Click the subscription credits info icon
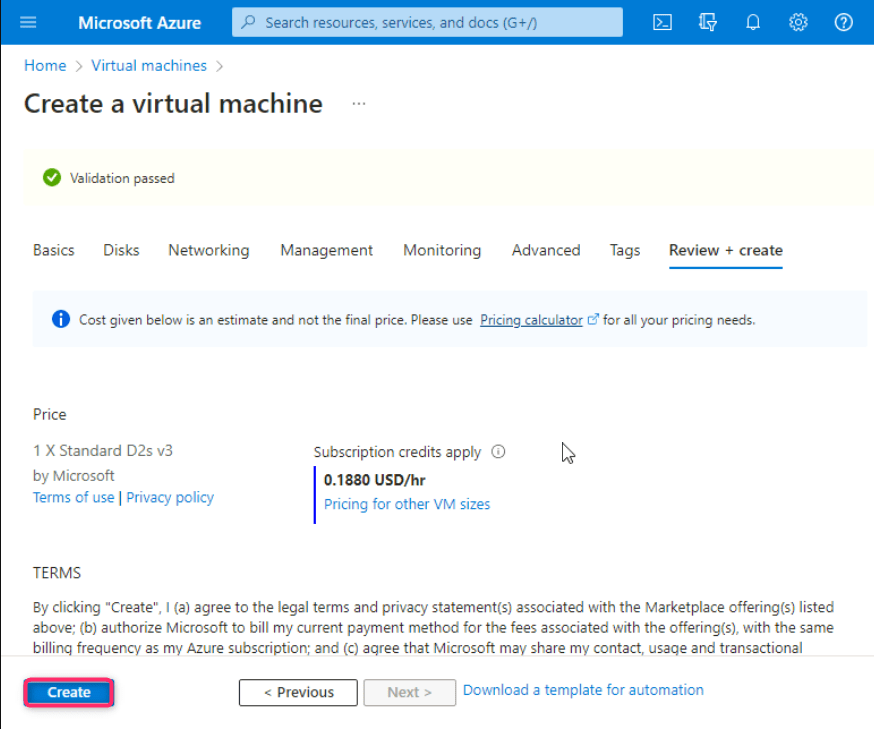 tap(498, 452)
